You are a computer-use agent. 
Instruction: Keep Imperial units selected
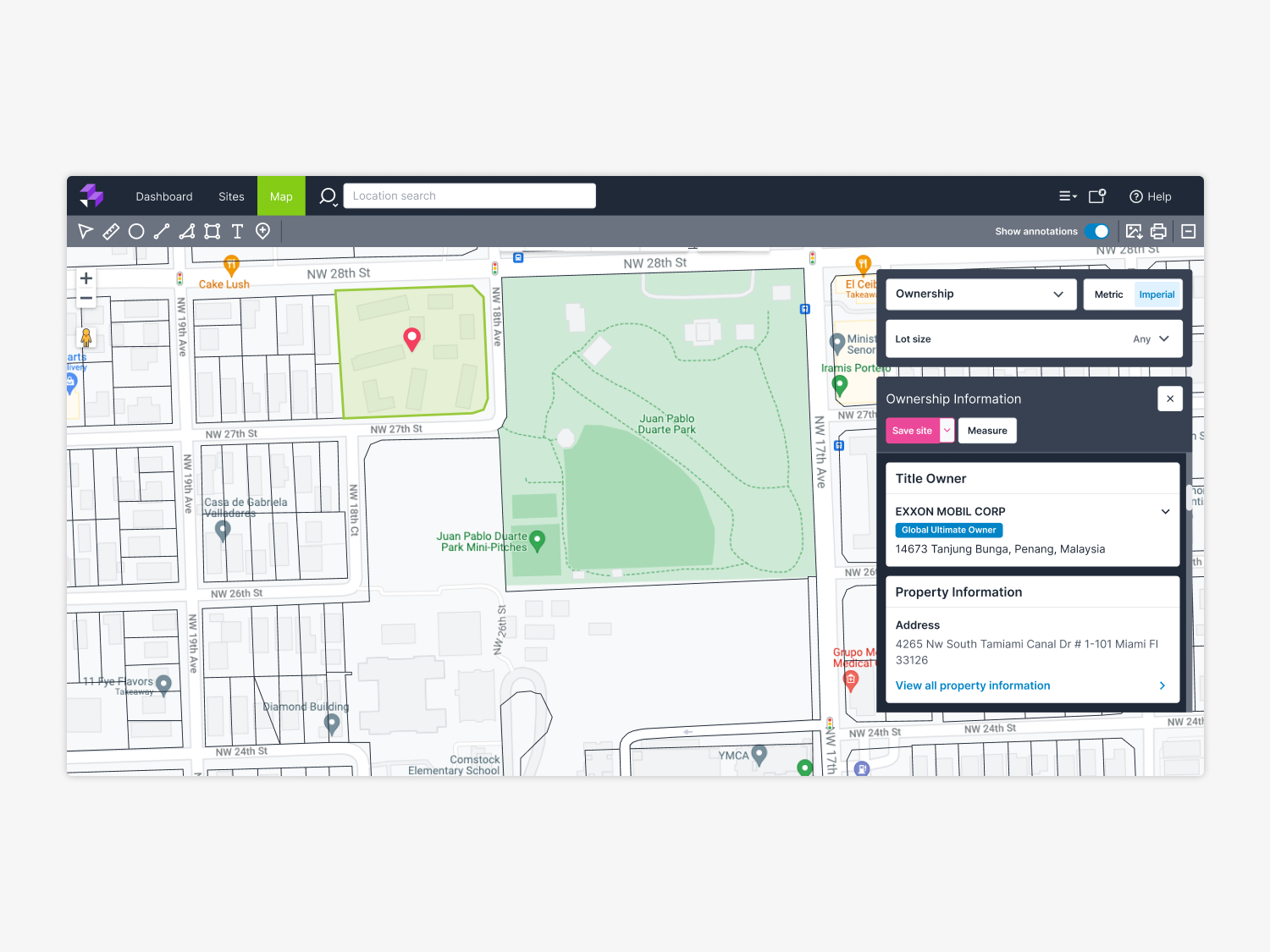pos(1157,294)
